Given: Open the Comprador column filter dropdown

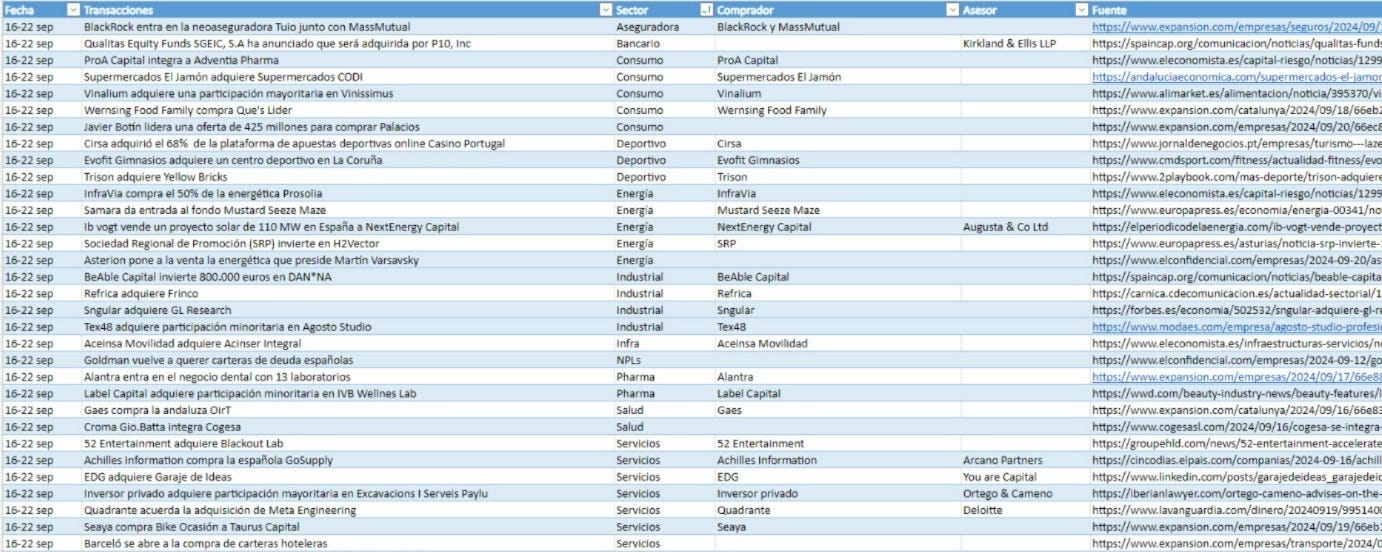Looking at the screenshot, I should click(x=953, y=9).
